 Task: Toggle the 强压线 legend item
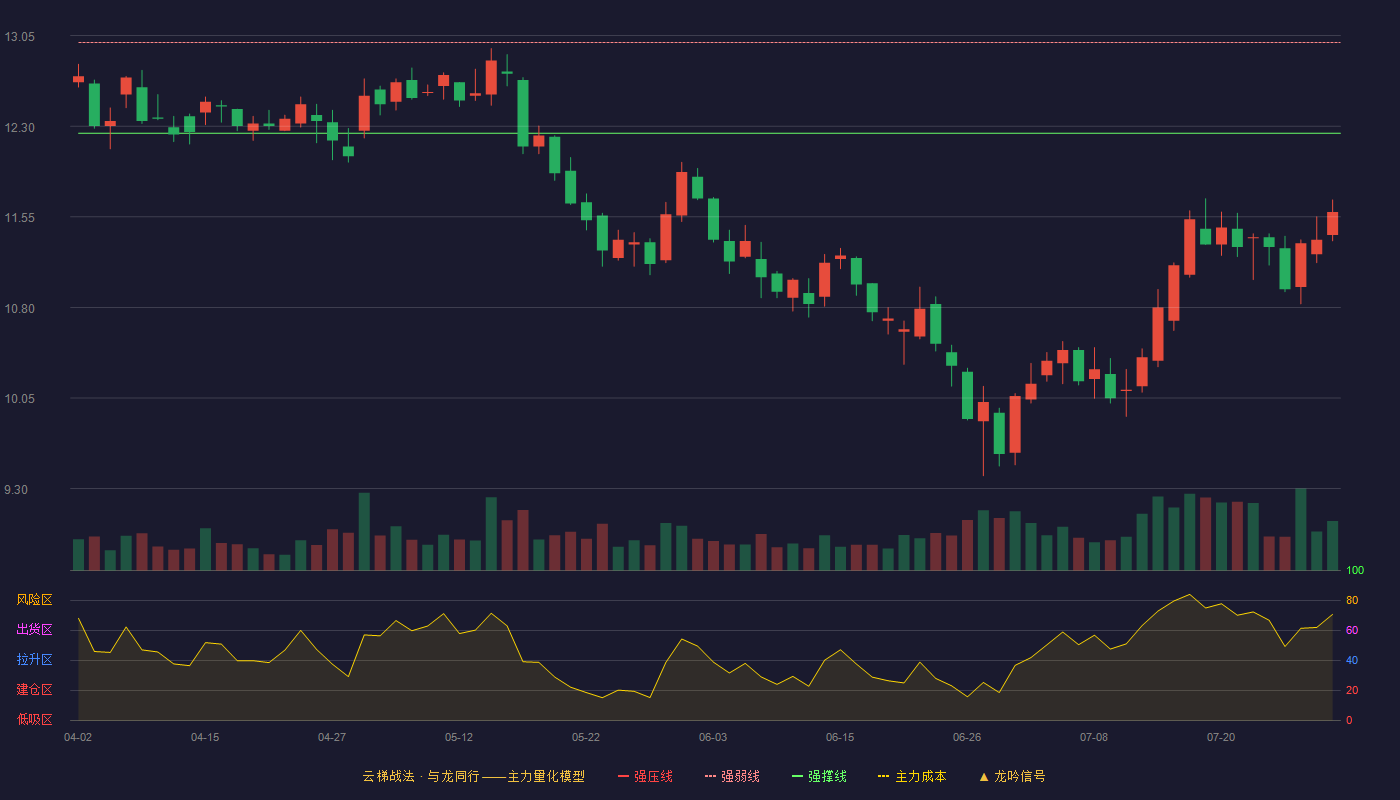pyautogui.click(x=645, y=776)
